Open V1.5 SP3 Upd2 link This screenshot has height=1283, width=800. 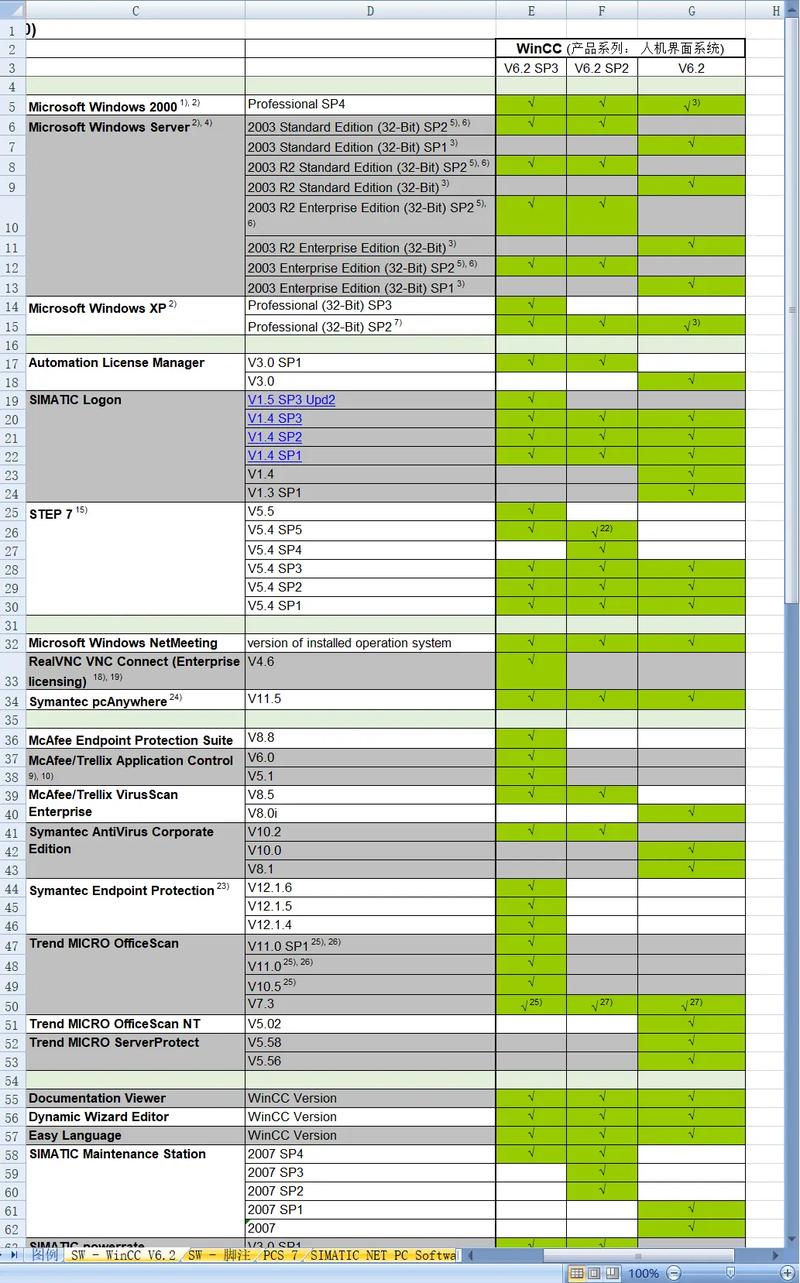tap(291, 400)
